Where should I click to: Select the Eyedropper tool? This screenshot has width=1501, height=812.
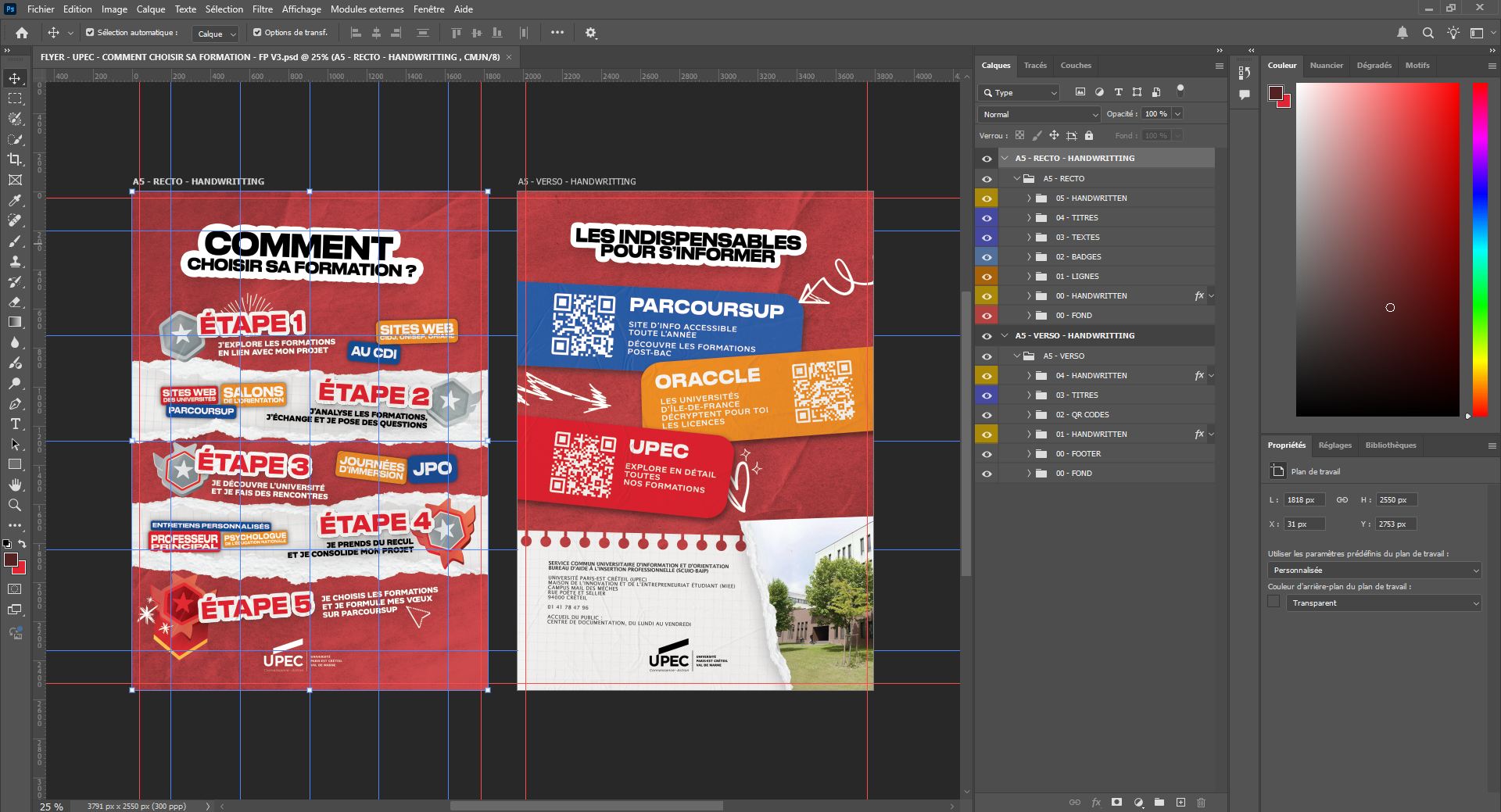[15, 200]
